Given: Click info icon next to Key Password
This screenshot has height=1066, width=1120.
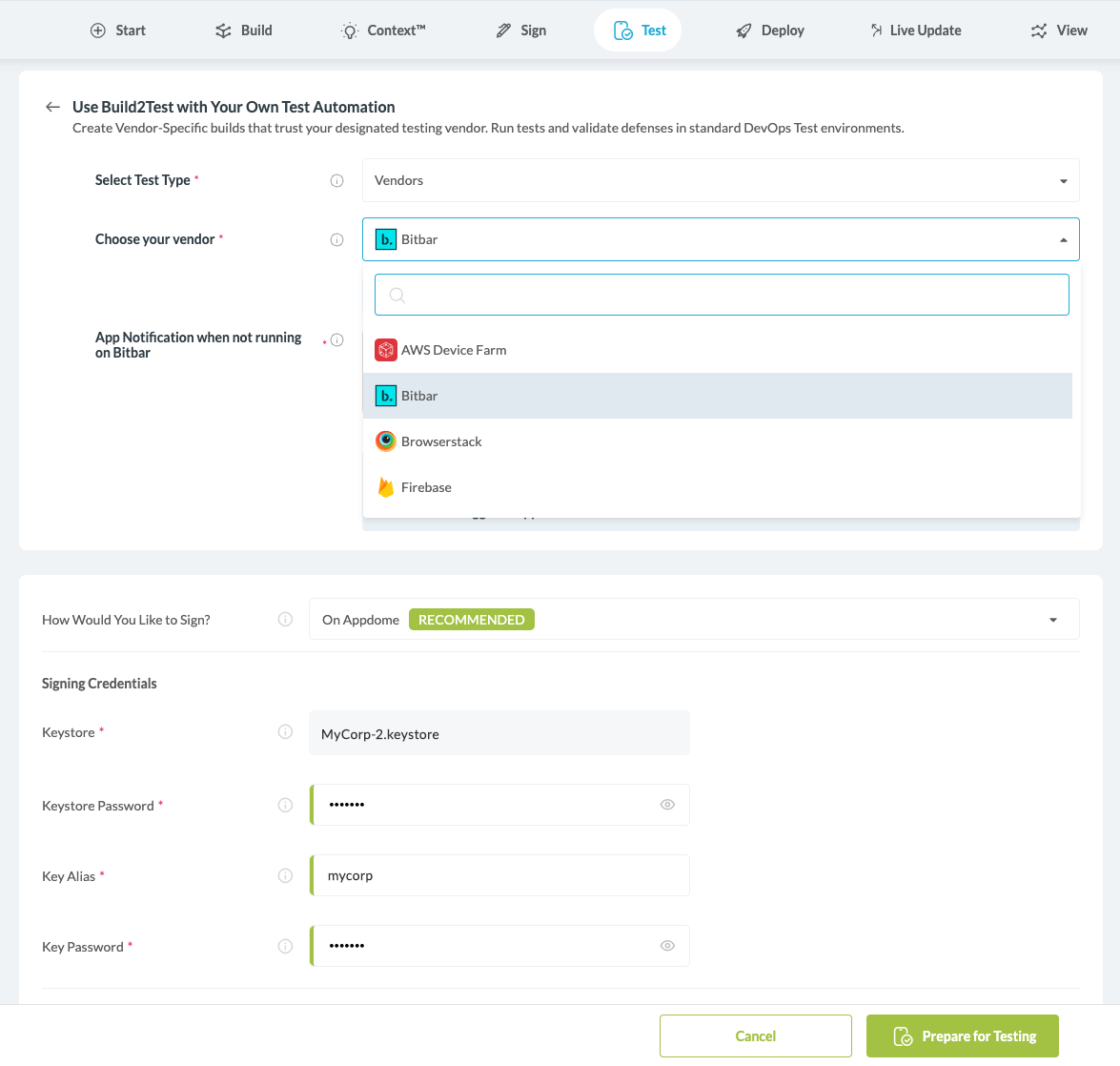Looking at the screenshot, I should [x=285, y=947].
